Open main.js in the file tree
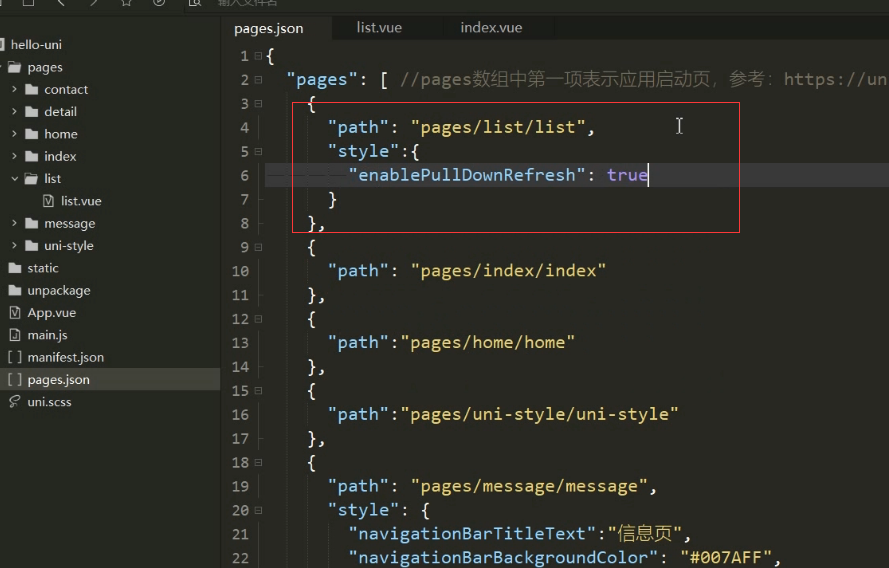This screenshot has height=568, width=889. pos(47,335)
